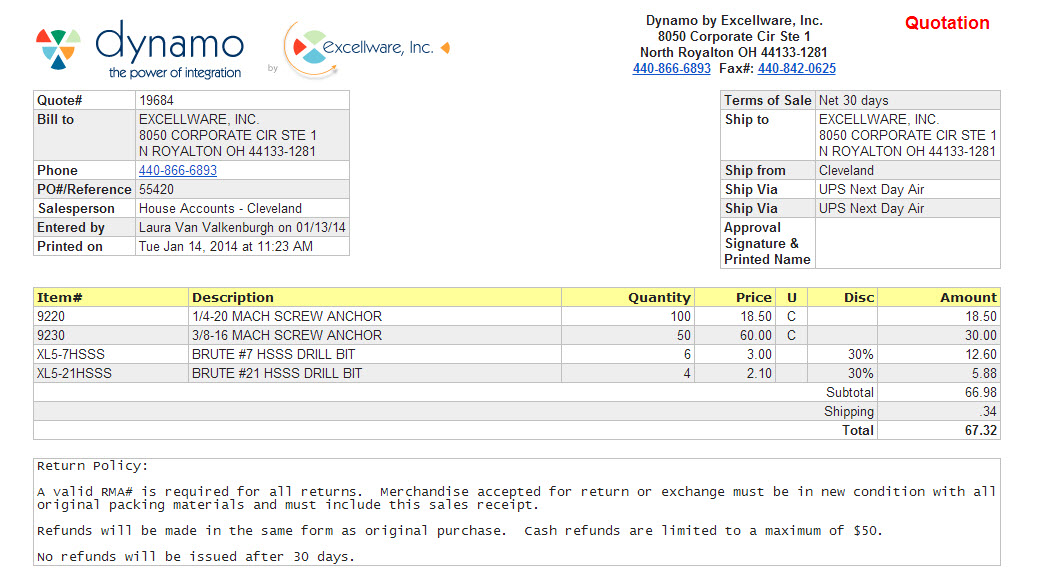This screenshot has width=1043, height=583.
Task: Click the PO#/Reference value 55420
Action: click(x=156, y=190)
